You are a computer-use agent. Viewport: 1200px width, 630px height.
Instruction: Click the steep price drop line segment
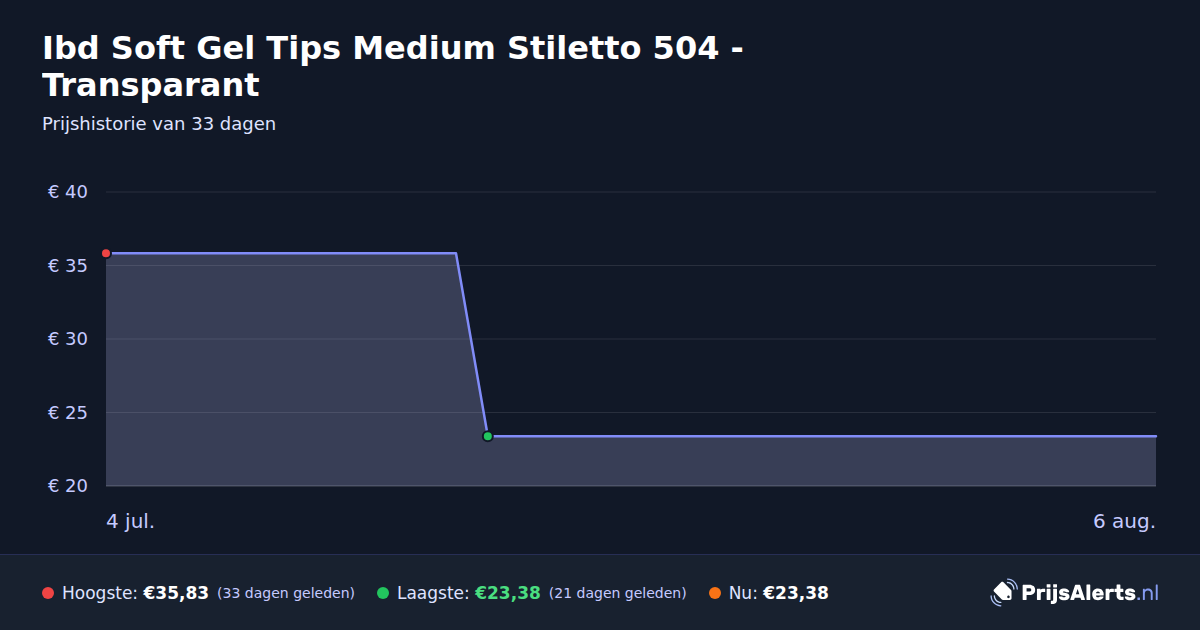(x=472, y=345)
